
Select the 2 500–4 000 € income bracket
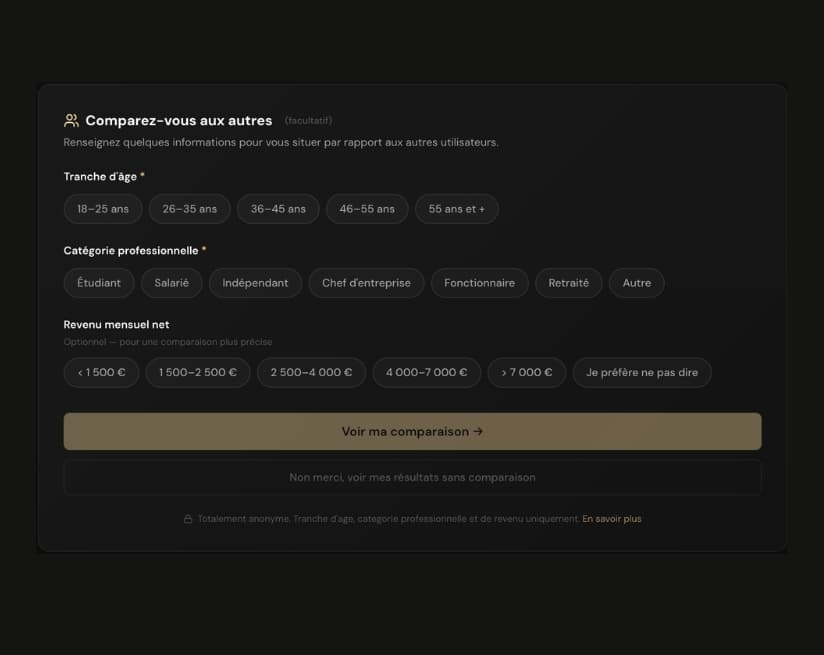(x=313, y=372)
